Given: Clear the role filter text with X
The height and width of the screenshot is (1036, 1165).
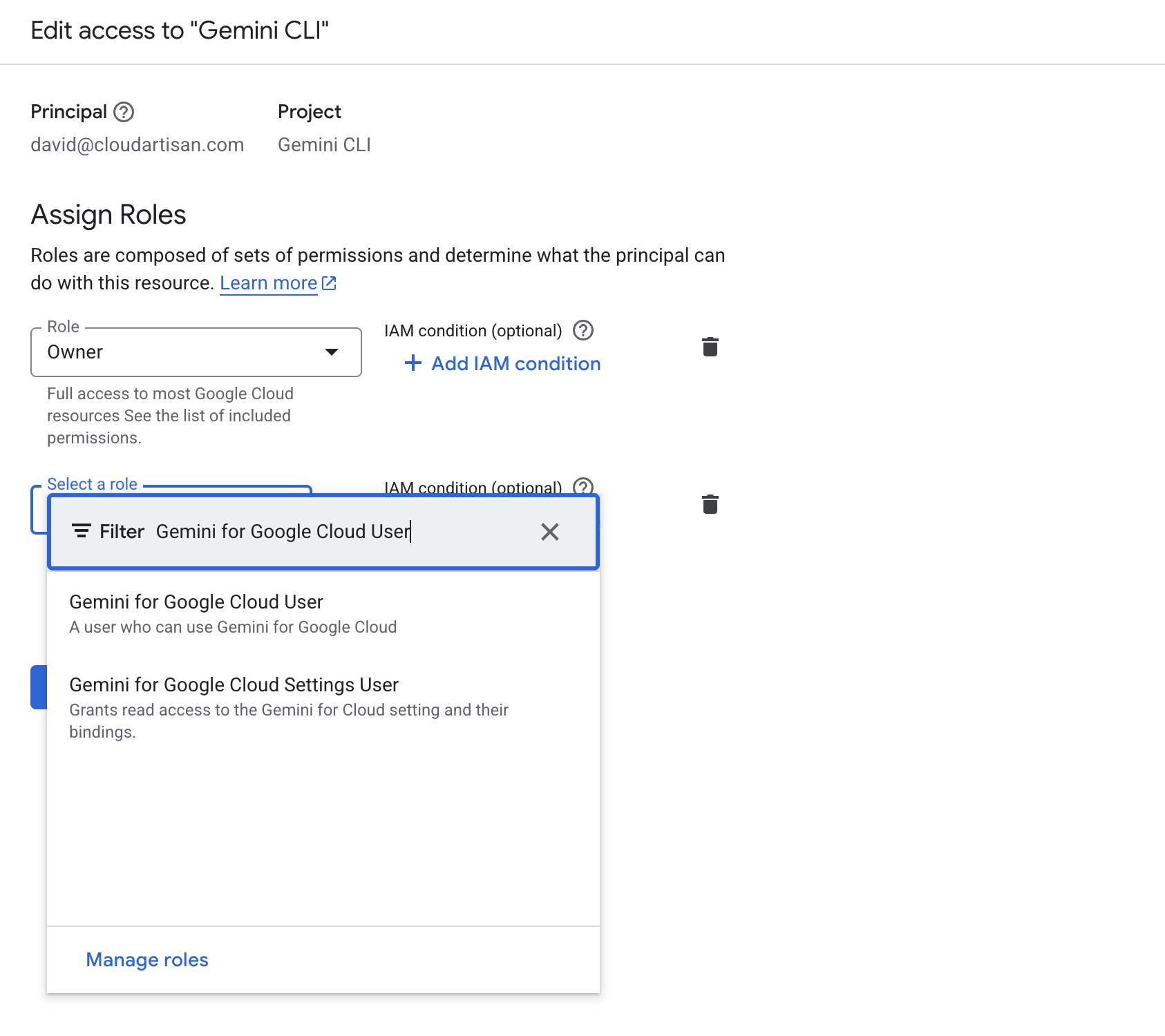Looking at the screenshot, I should [x=550, y=532].
